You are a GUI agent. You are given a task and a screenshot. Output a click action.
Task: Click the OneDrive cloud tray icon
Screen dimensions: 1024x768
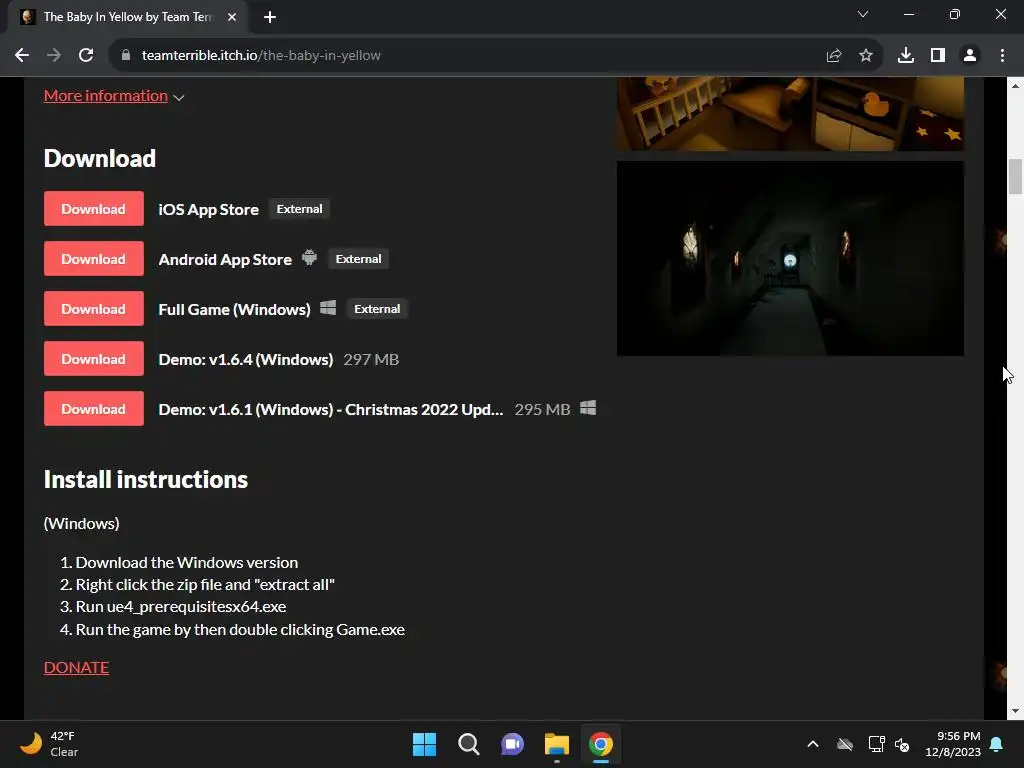coord(845,744)
